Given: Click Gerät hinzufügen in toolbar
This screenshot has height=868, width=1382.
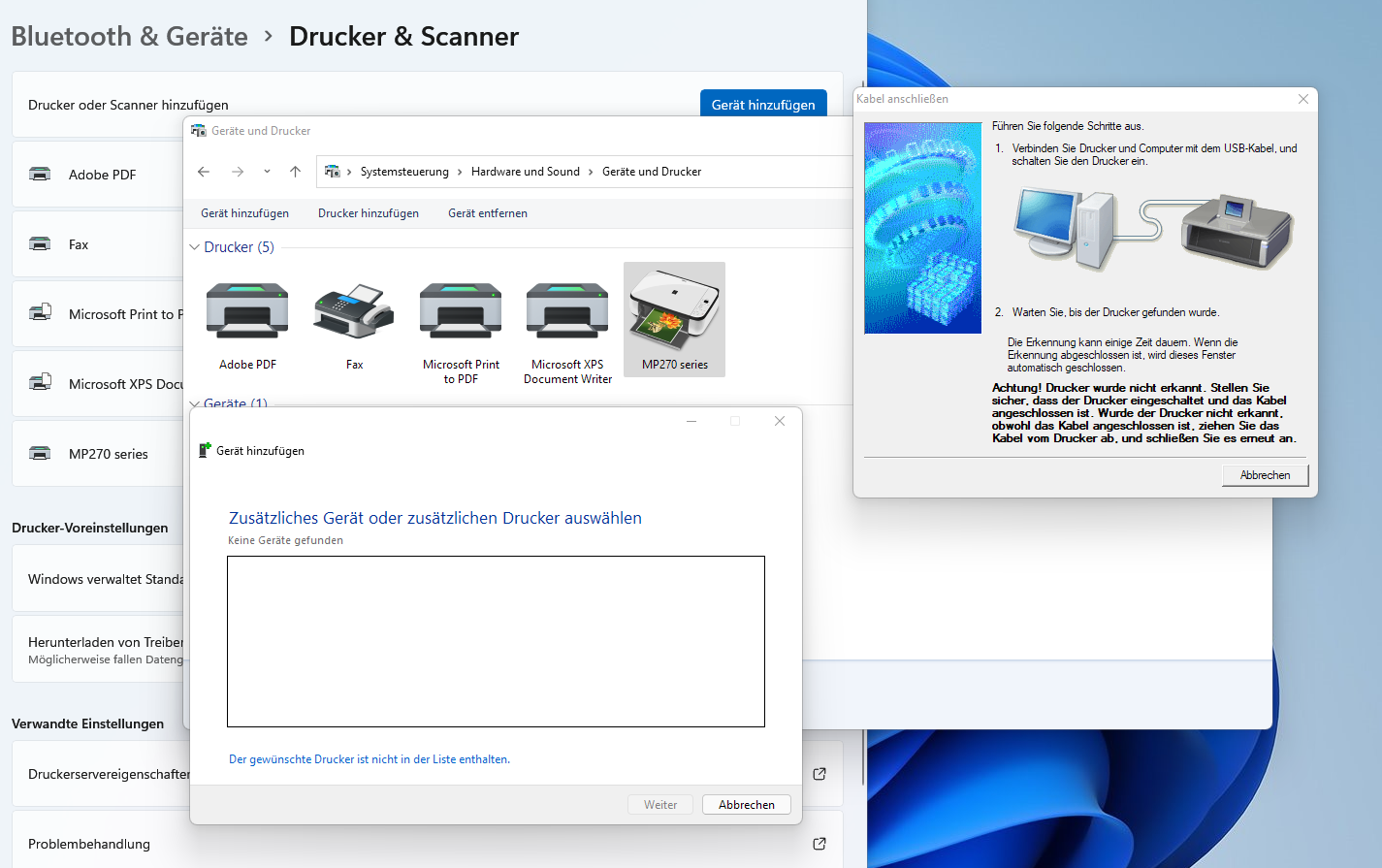Looking at the screenshot, I should (244, 213).
